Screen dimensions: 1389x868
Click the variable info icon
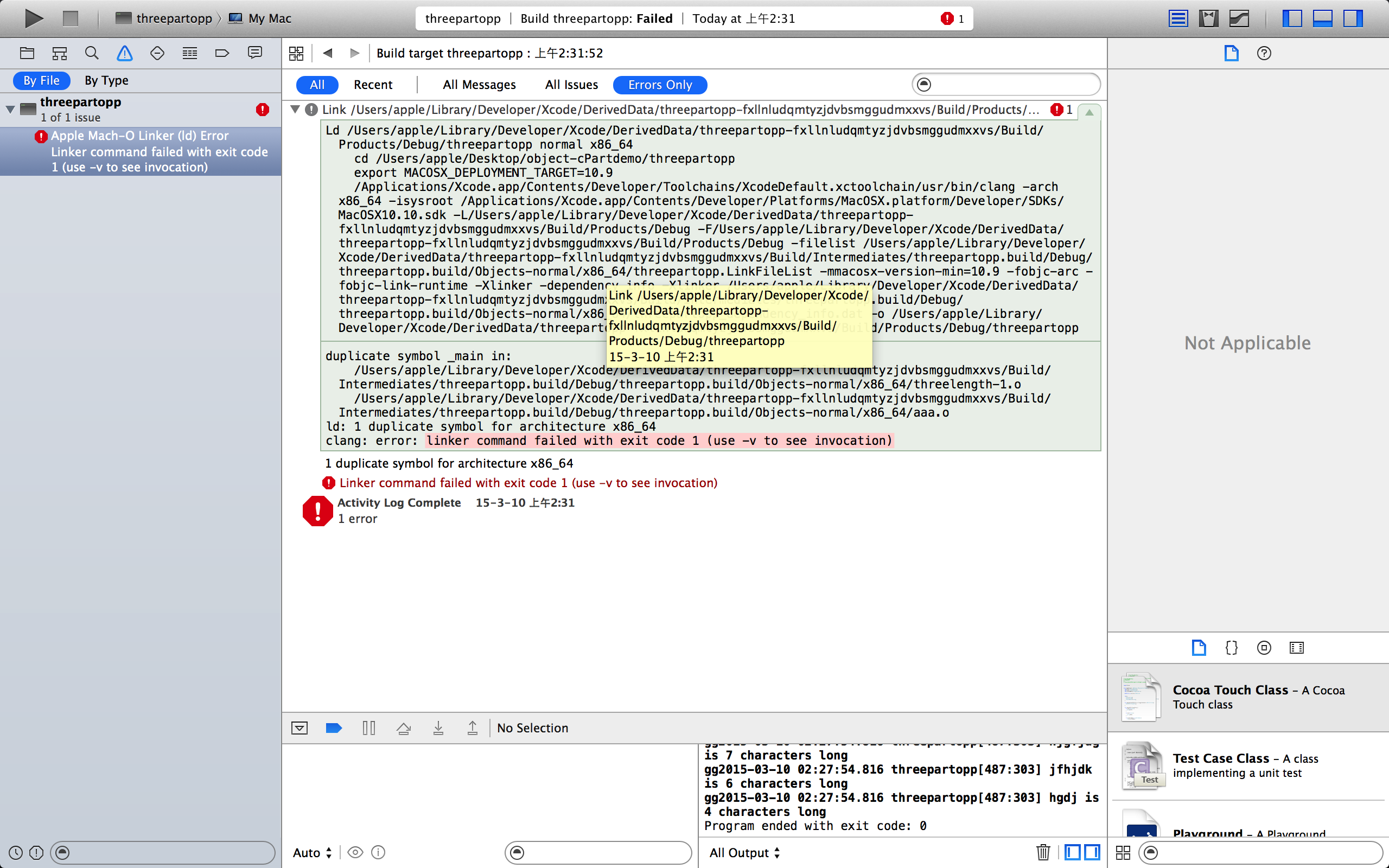(x=378, y=852)
